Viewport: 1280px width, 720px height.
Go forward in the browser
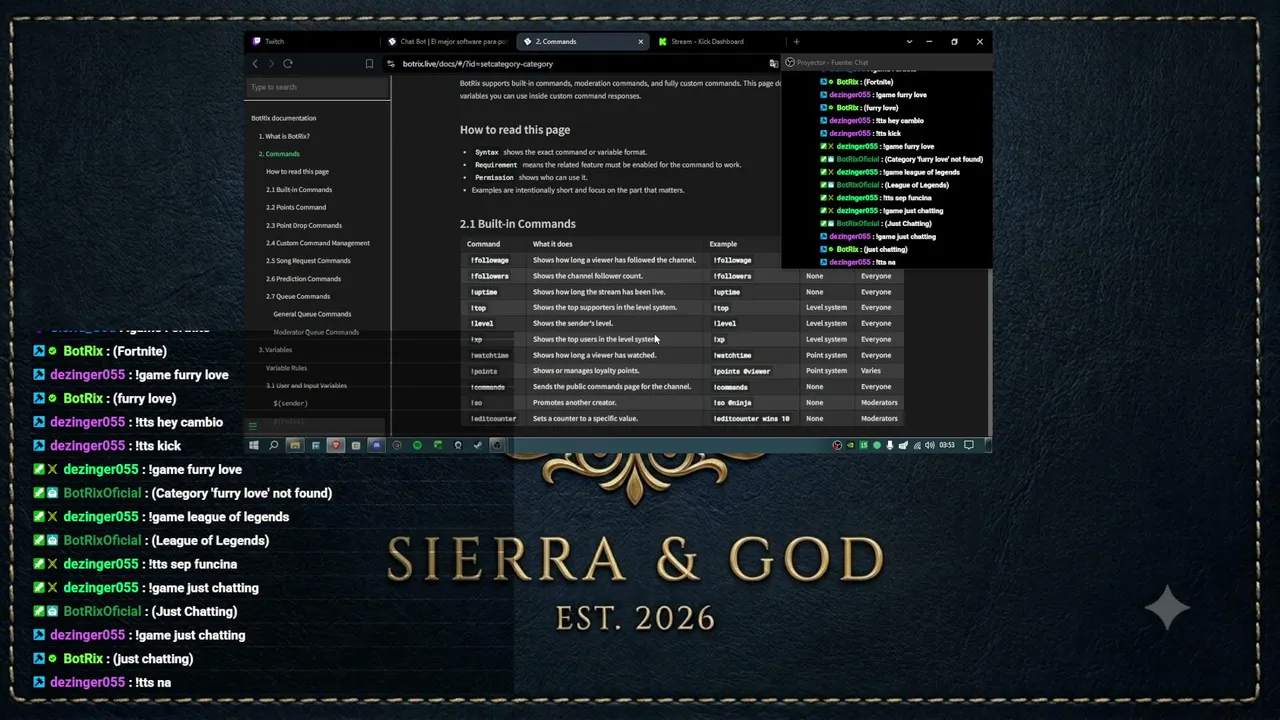[271, 64]
